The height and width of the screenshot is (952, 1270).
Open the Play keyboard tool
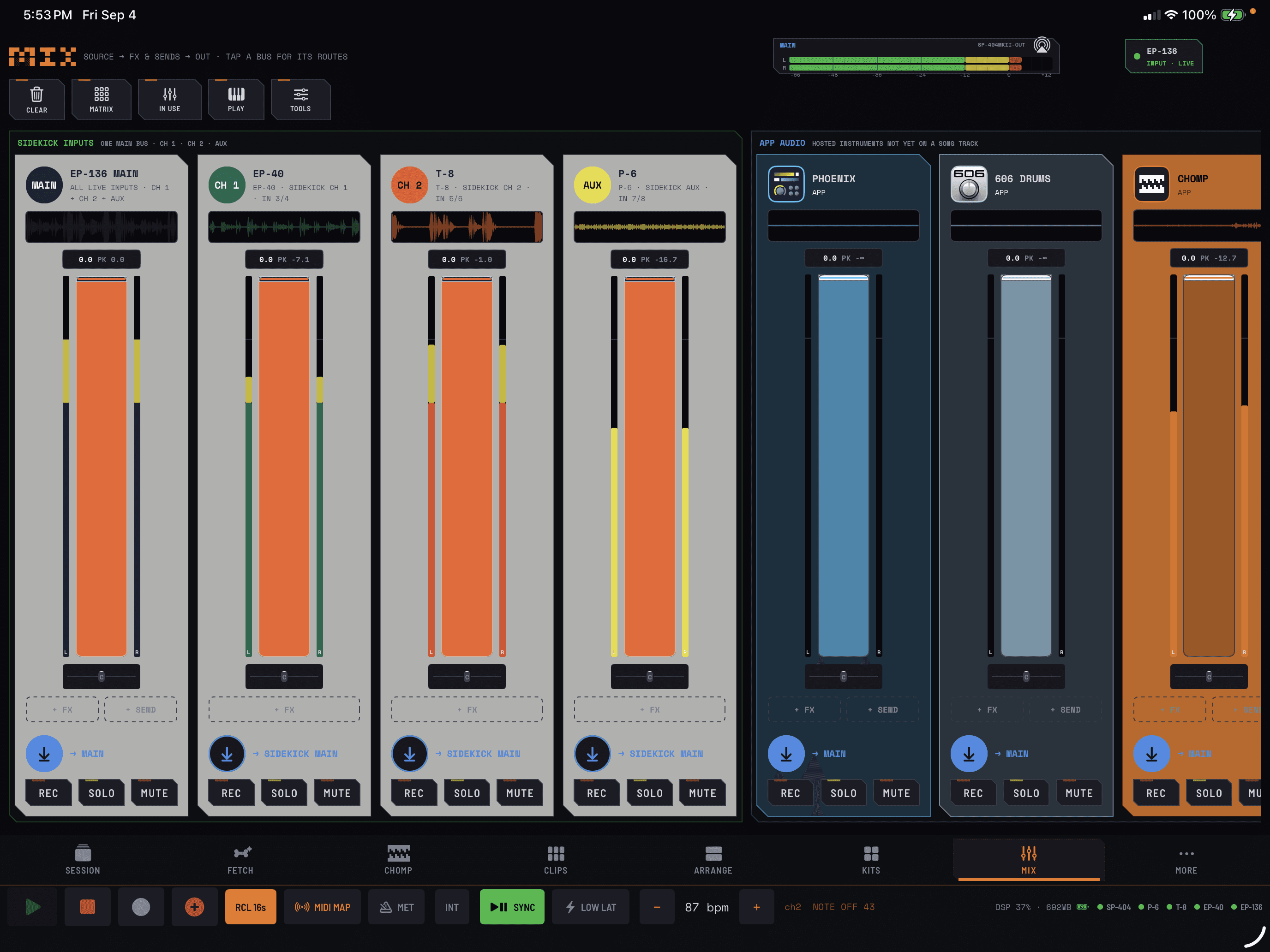pos(236,100)
